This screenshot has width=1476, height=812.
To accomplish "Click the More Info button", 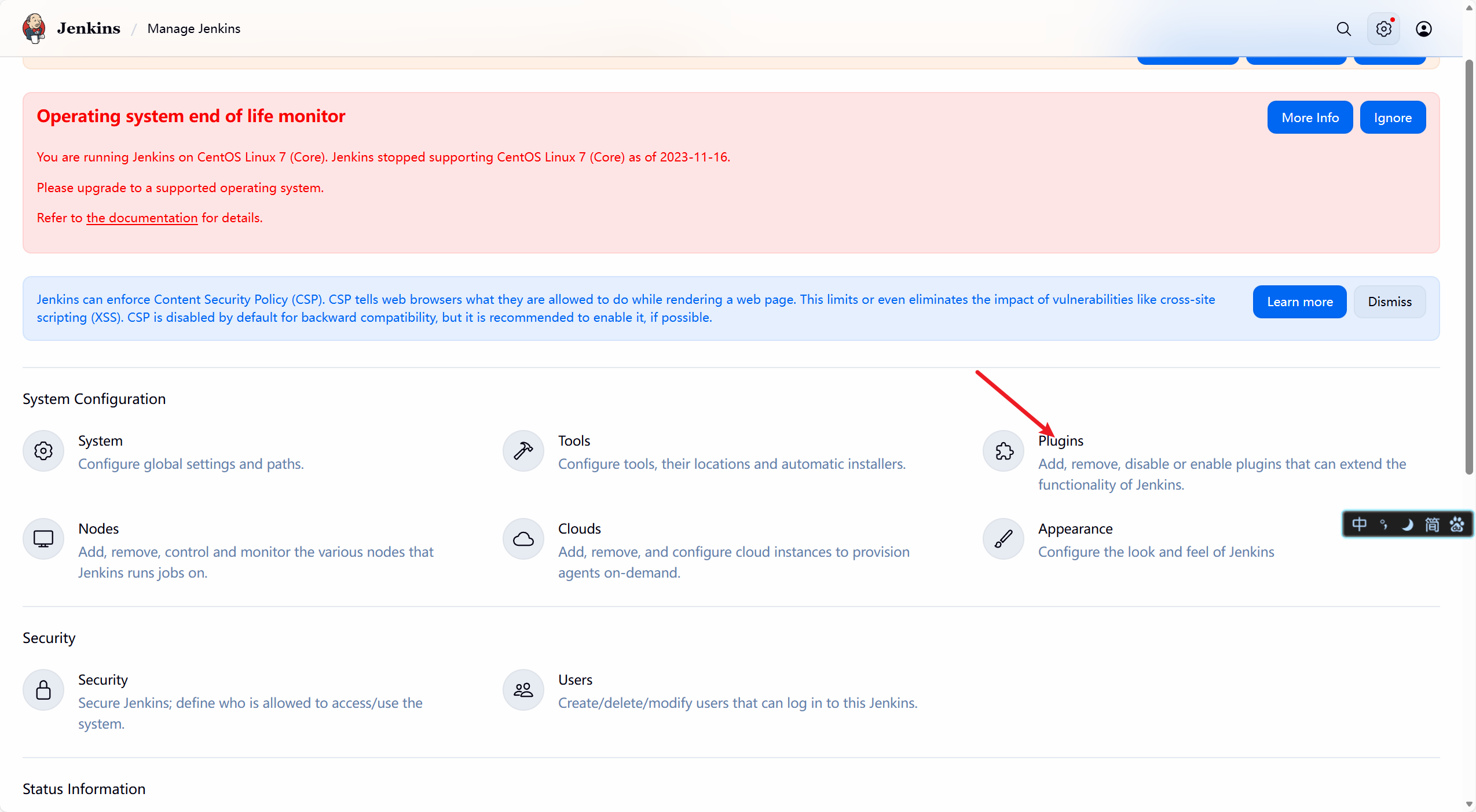I will 1310,117.
